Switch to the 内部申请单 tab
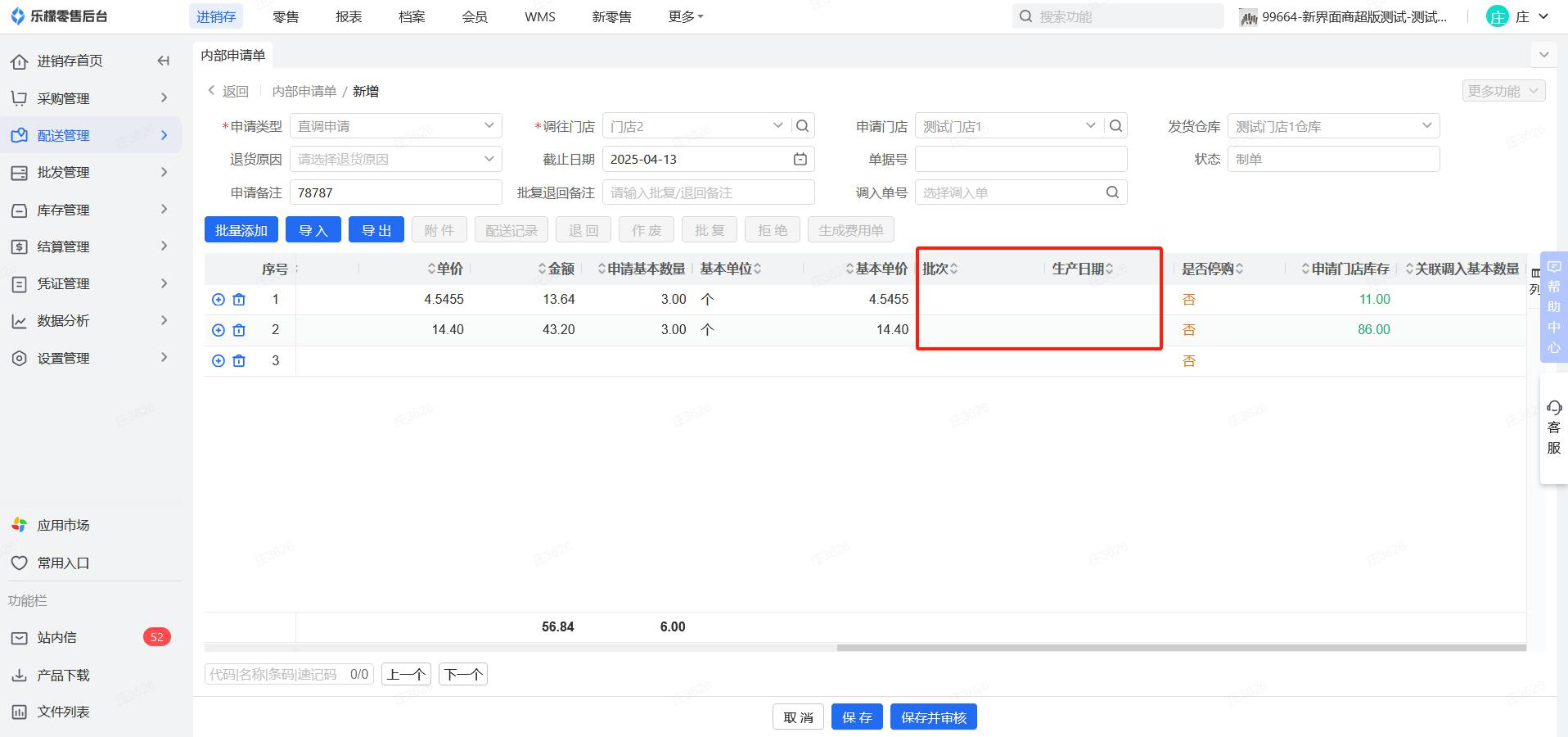1568x737 pixels. tap(233, 55)
